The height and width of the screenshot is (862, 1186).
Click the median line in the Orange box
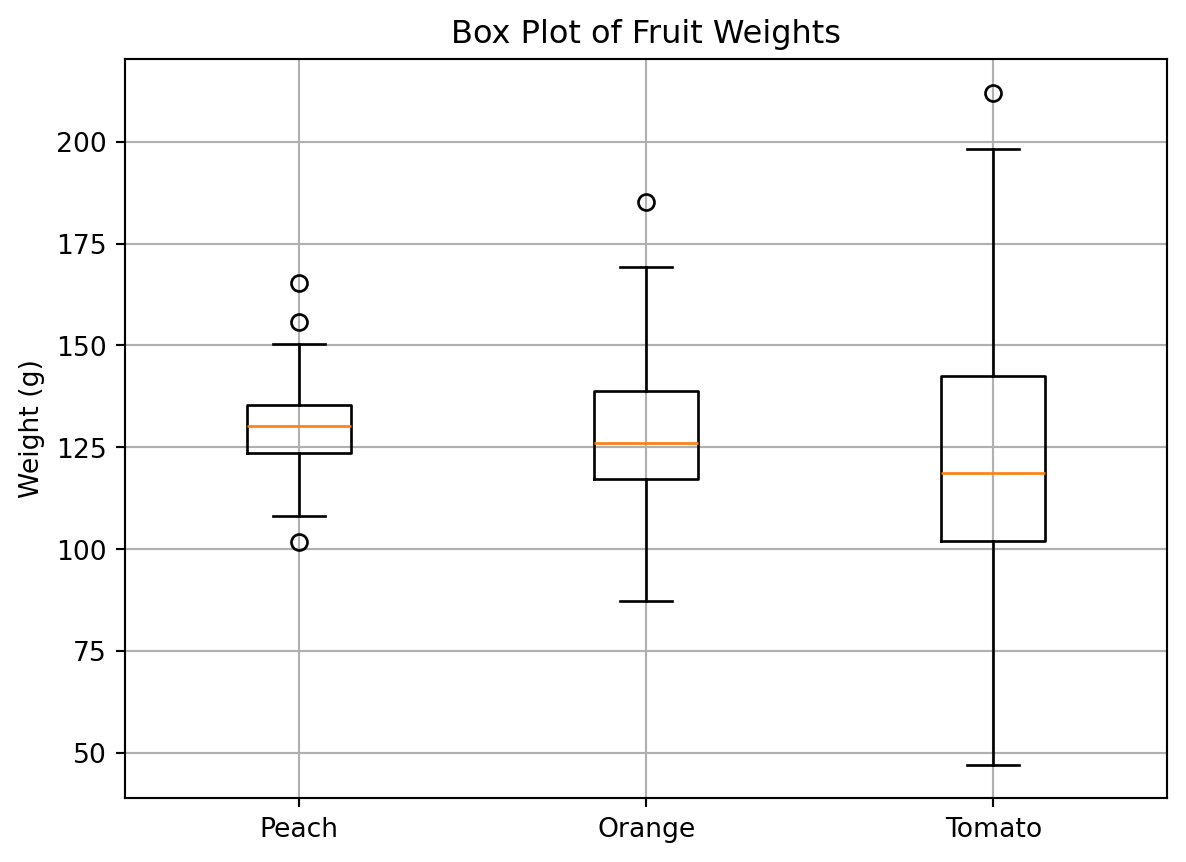(646, 443)
